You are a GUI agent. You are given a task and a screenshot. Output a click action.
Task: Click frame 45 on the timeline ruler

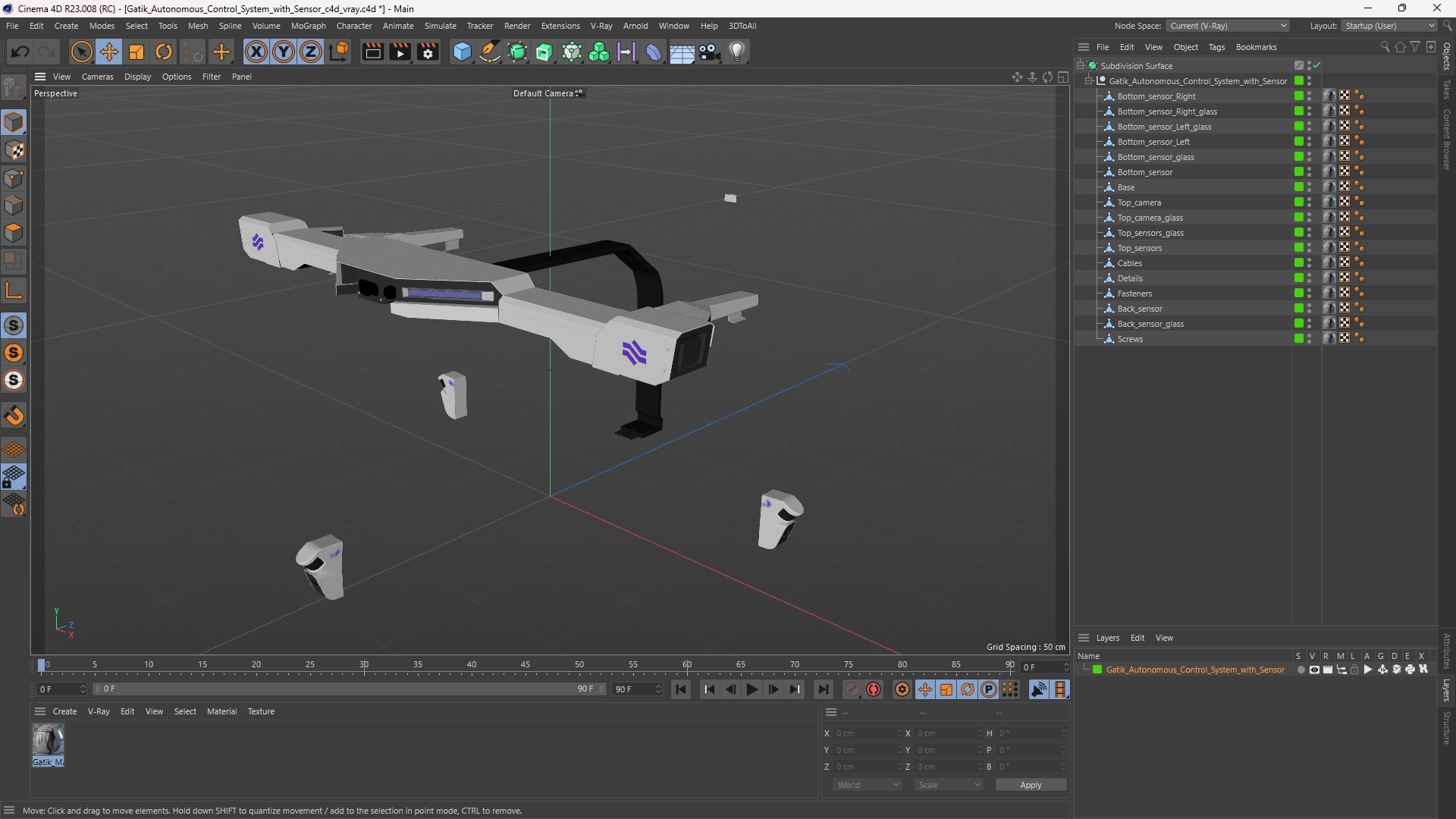pos(526,665)
